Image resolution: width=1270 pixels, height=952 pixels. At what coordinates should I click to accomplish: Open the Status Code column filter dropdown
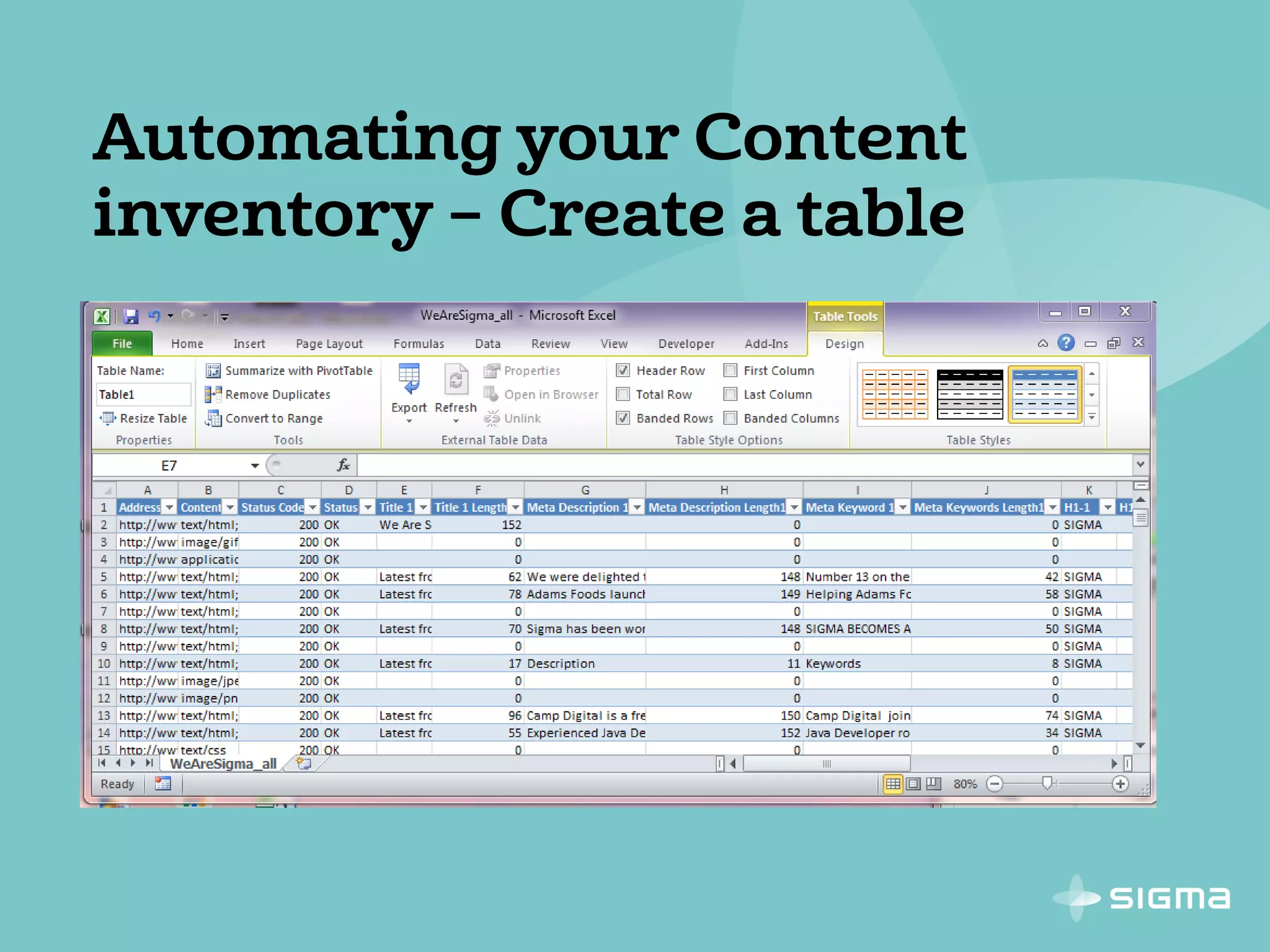click(313, 508)
